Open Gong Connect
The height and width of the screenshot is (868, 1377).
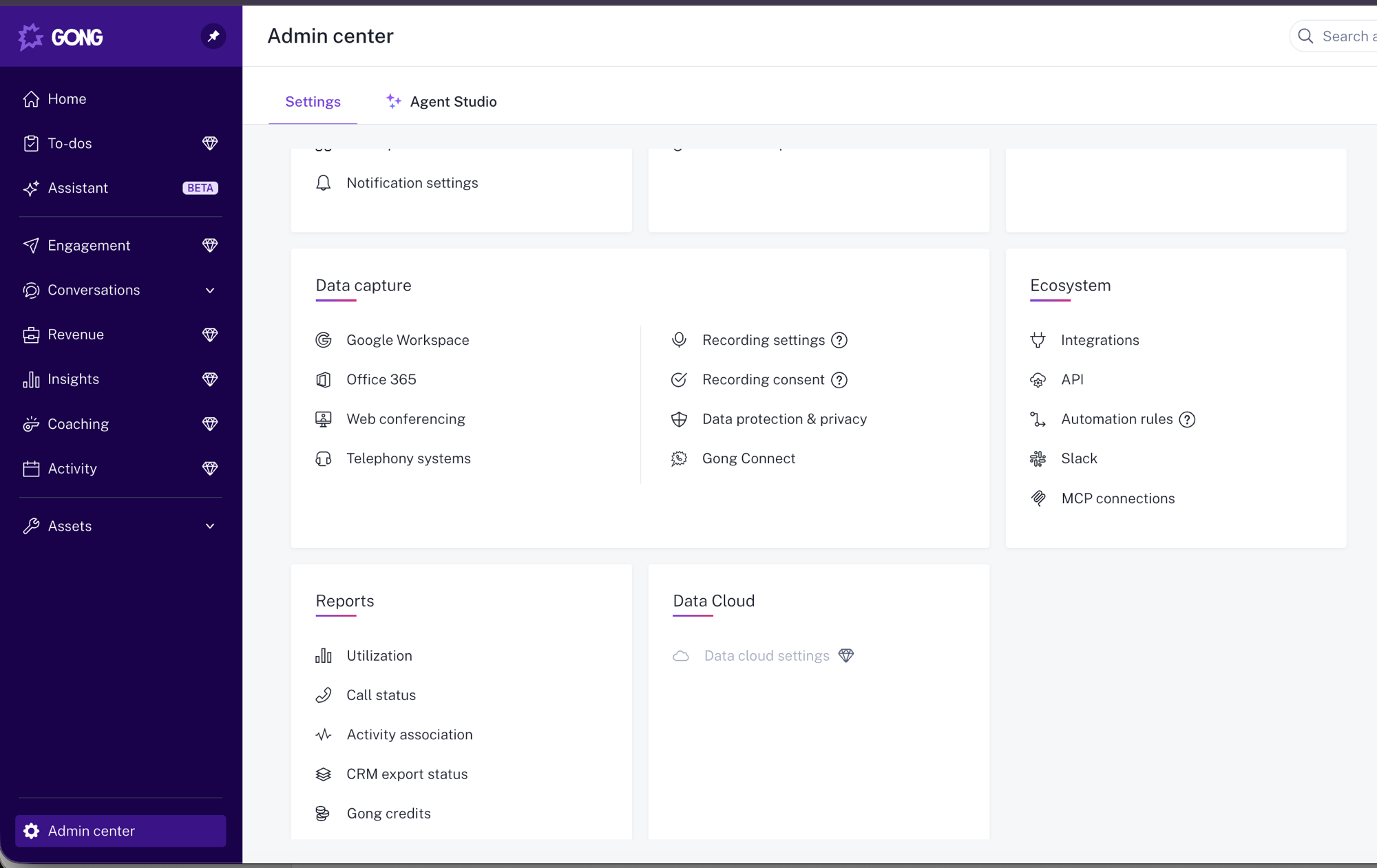(x=748, y=458)
